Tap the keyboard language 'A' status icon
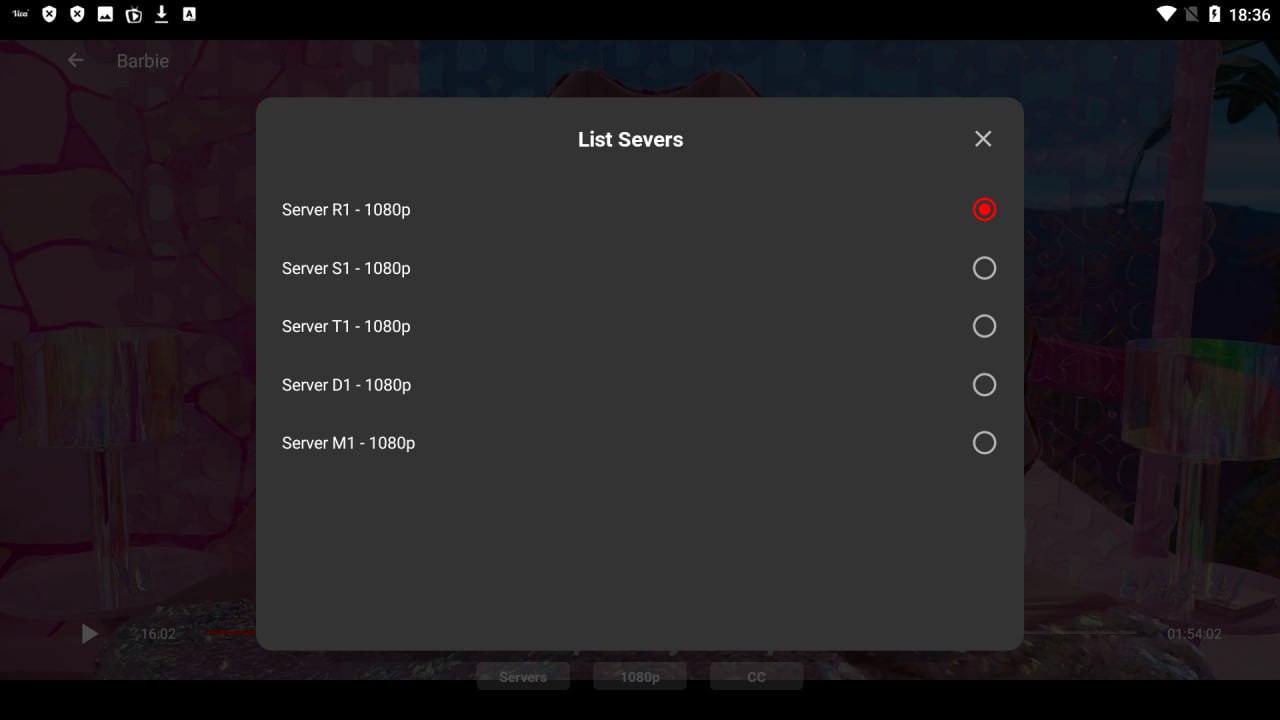1280x720 pixels. tap(189, 14)
